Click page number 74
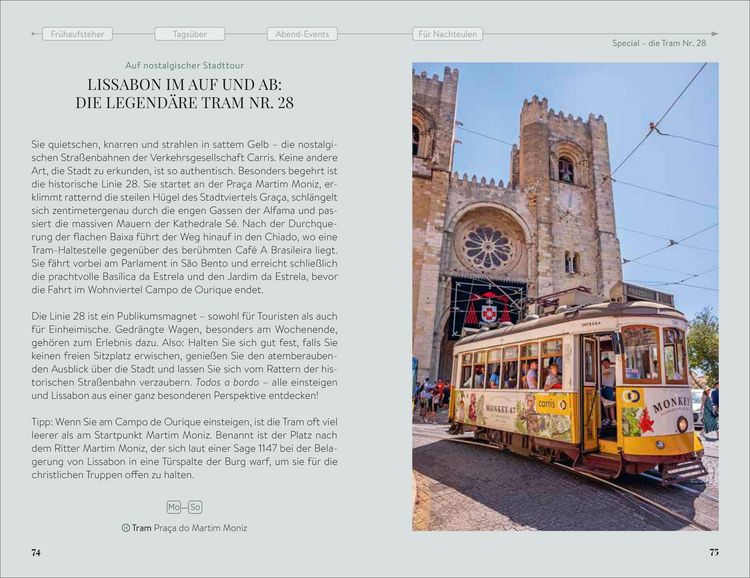750x578 pixels. (x=36, y=553)
